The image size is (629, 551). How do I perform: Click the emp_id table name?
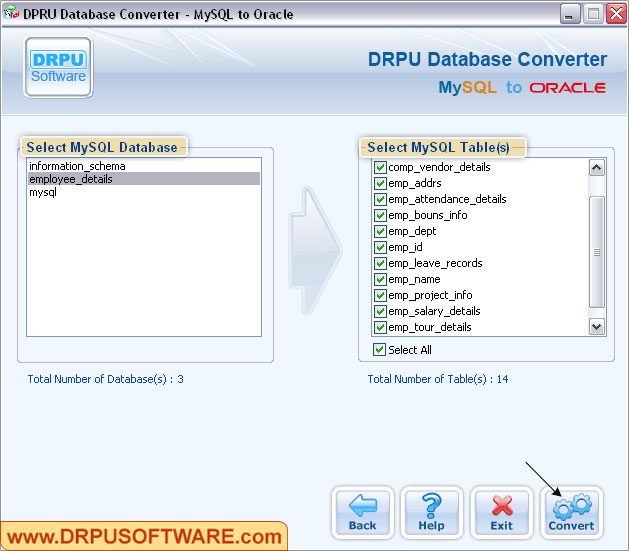click(405, 247)
